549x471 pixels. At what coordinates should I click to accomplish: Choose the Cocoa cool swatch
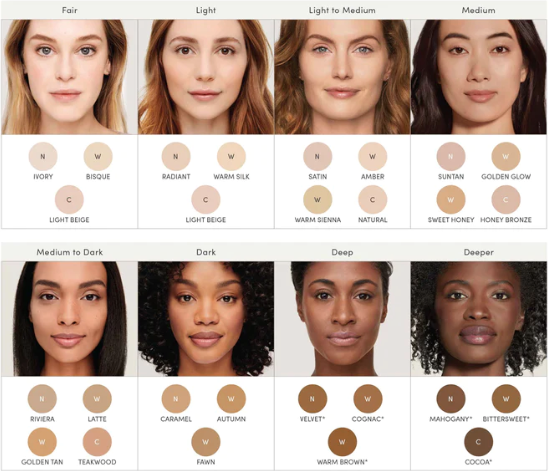click(478, 442)
